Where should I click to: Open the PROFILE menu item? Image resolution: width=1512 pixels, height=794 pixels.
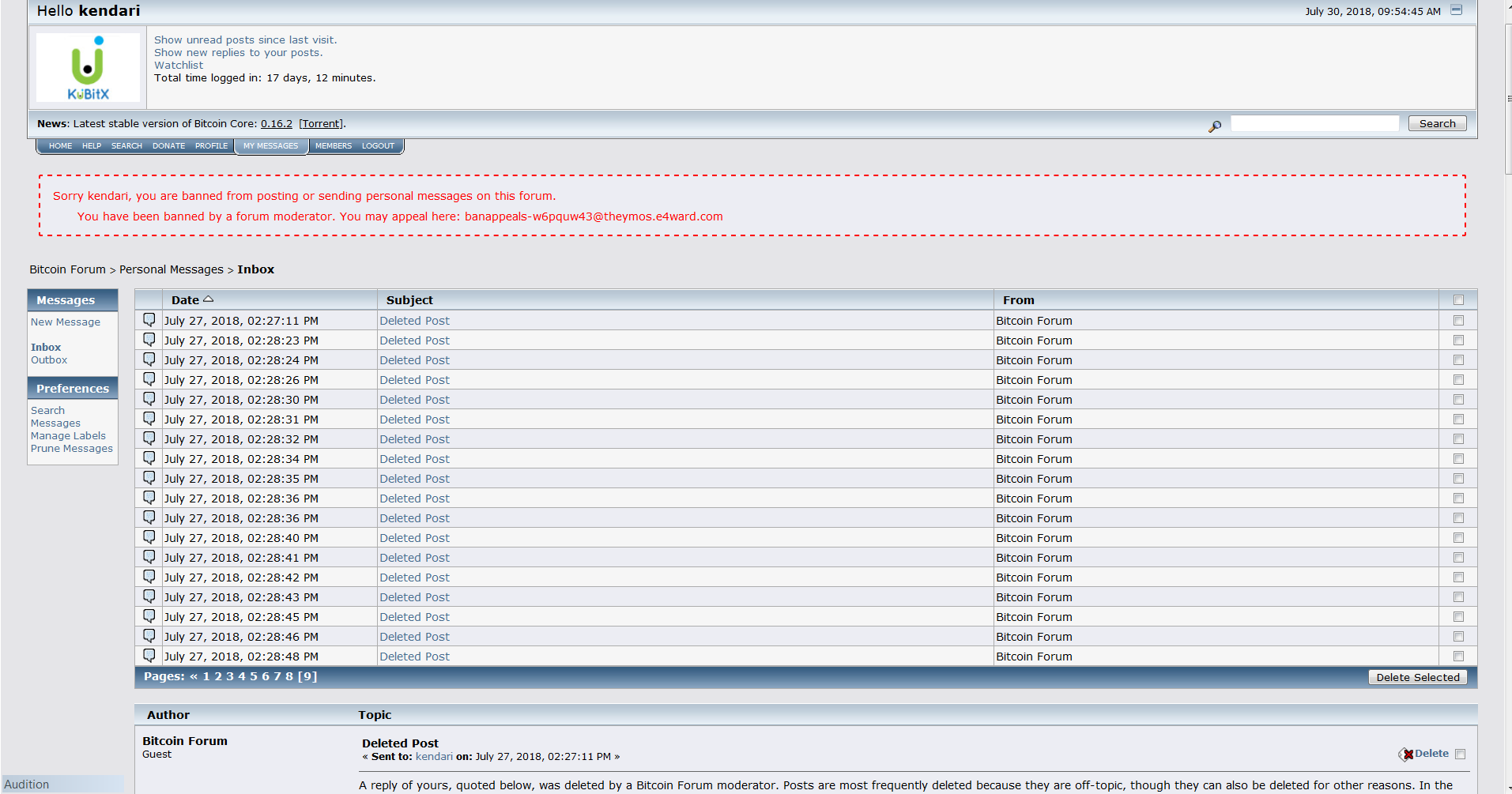(211, 146)
